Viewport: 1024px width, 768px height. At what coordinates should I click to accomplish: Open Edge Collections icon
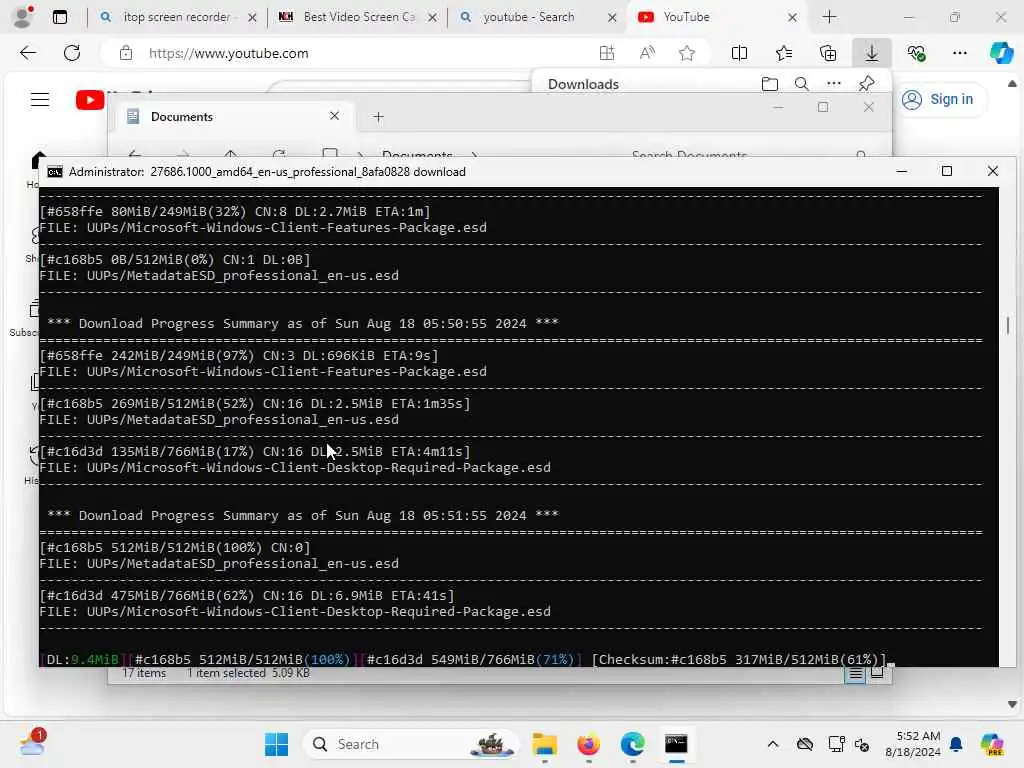tap(827, 53)
